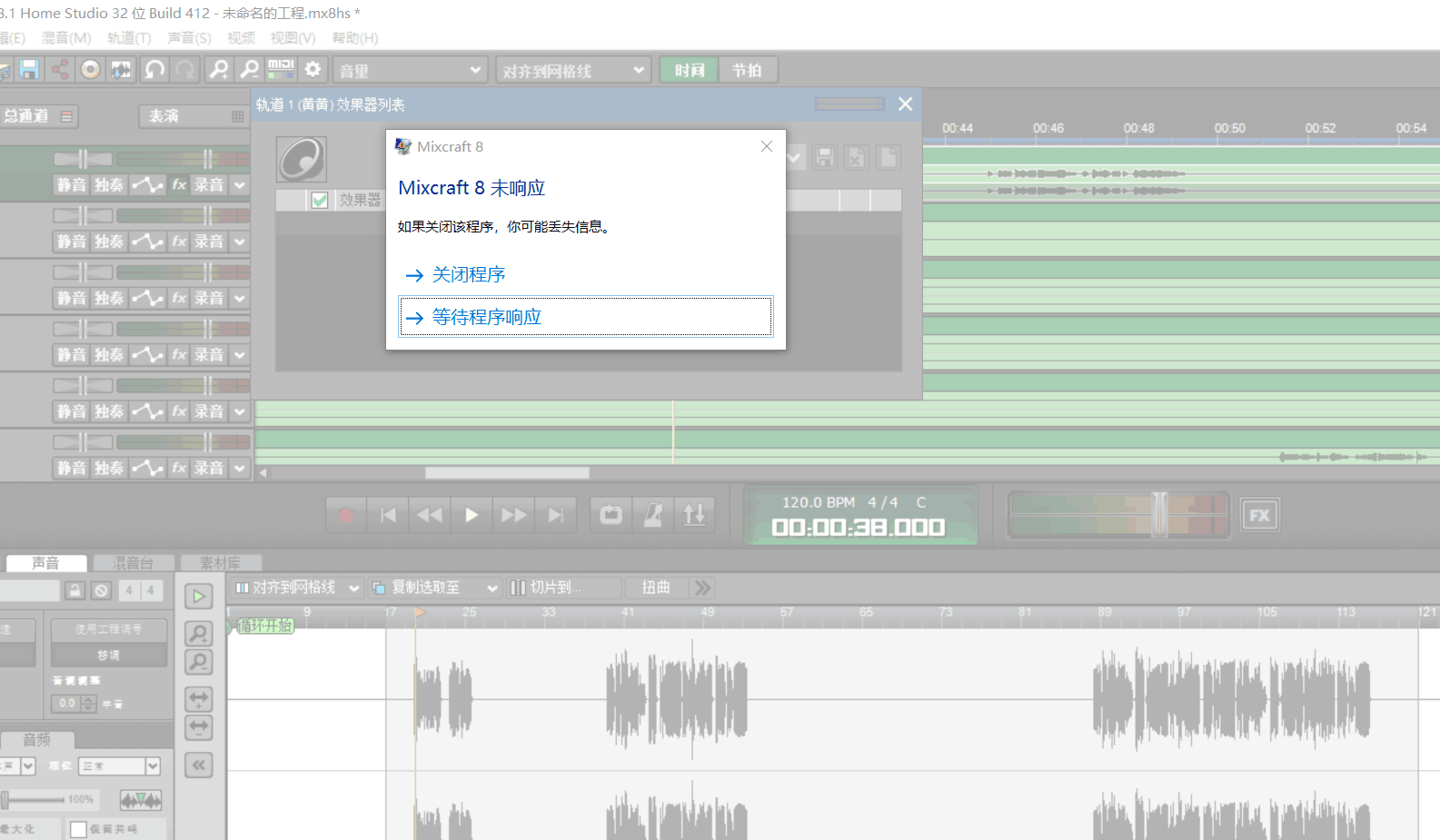Image resolution: width=1440 pixels, height=840 pixels.
Task: Switch the timeline to 时间 mode
Action: click(x=690, y=70)
